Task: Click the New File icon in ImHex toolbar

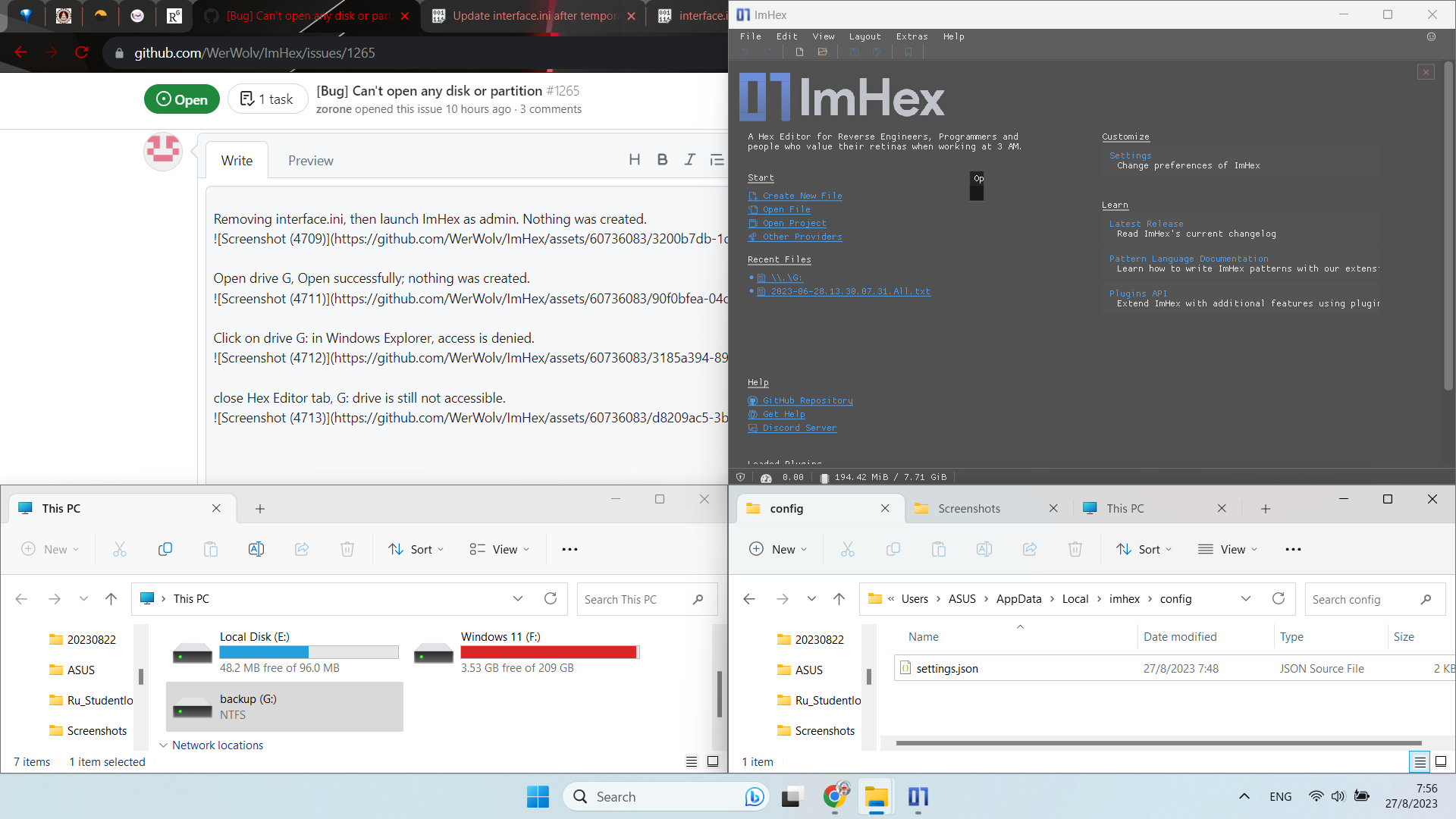Action: tap(799, 52)
